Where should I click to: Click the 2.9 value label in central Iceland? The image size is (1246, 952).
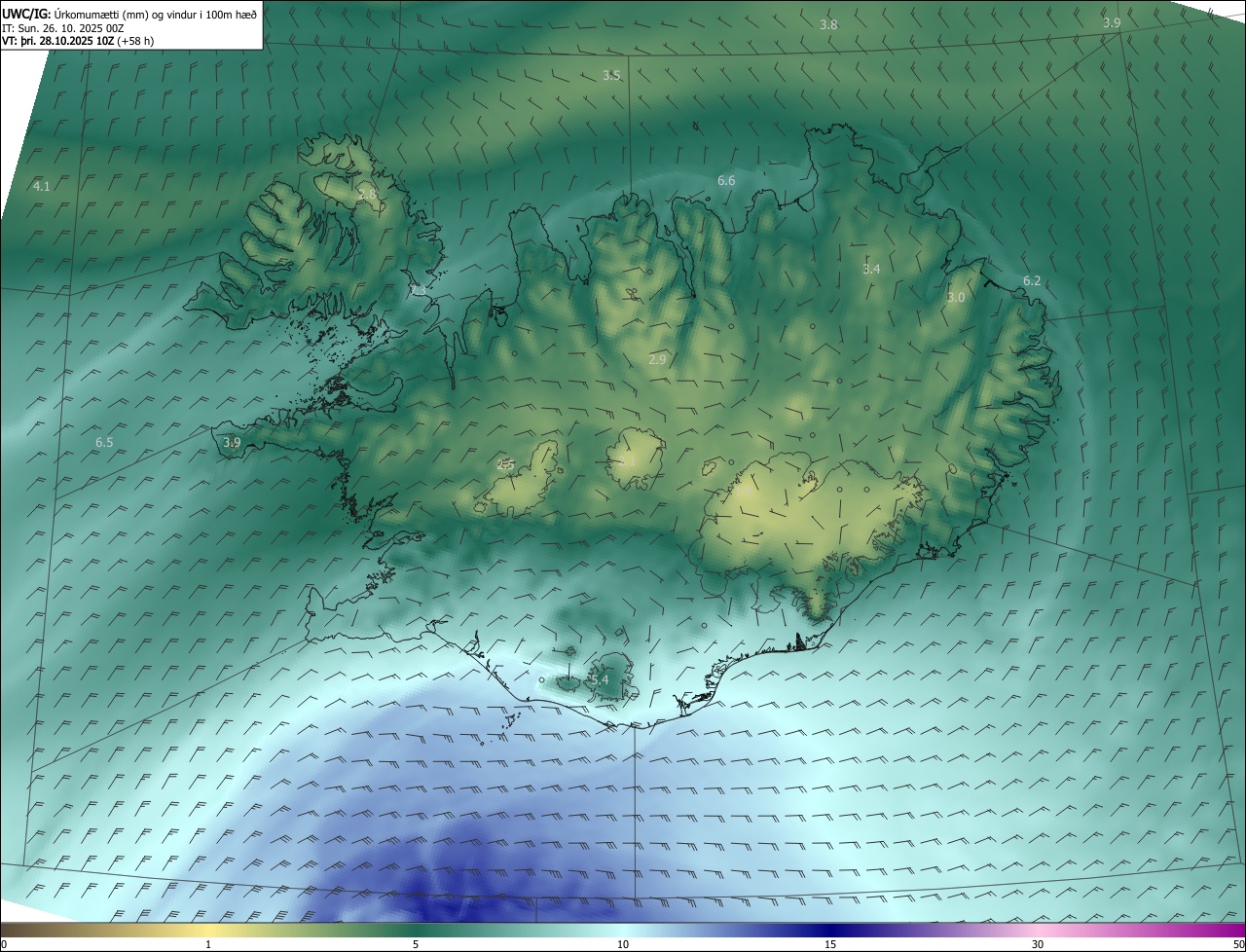point(657,359)
